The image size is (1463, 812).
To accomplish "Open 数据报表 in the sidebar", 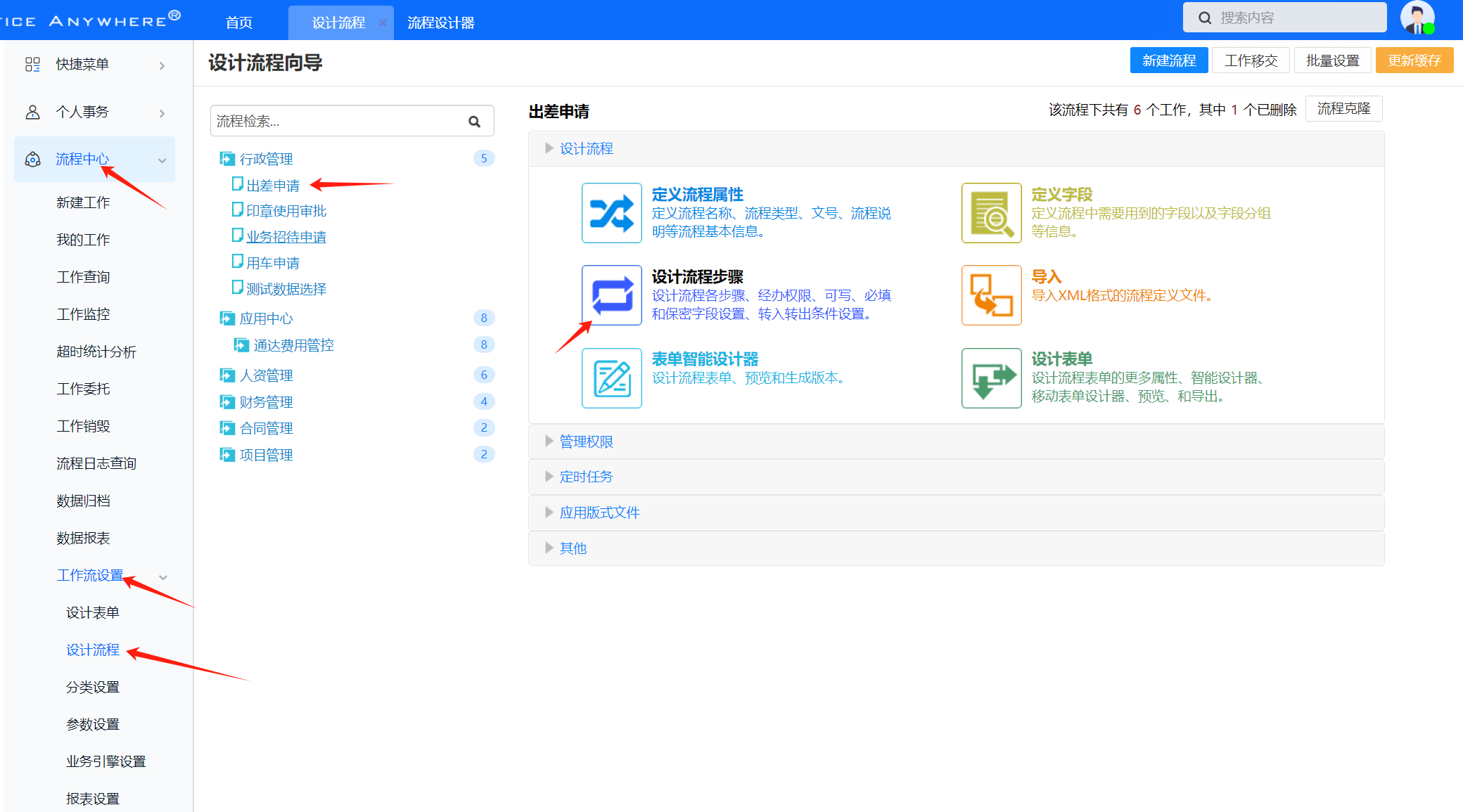I will point(83,538).
